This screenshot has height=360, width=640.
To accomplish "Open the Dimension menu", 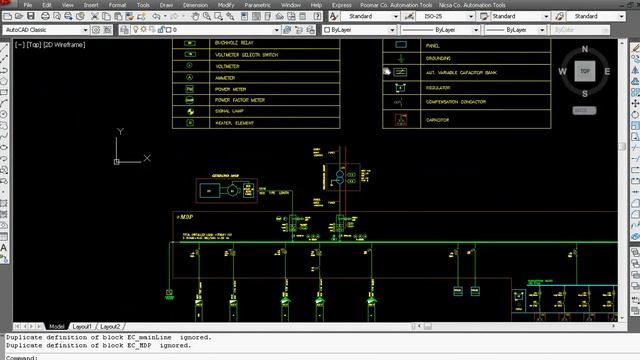I will point(195,5).
